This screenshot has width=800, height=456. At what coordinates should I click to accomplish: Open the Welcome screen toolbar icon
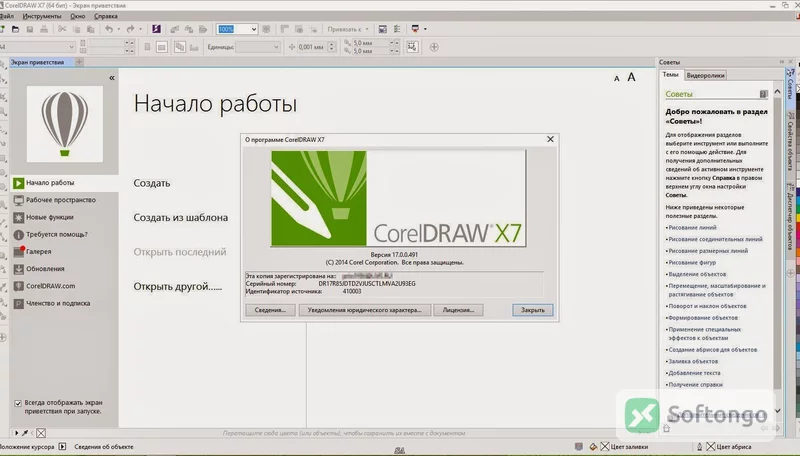click(383, 29)
